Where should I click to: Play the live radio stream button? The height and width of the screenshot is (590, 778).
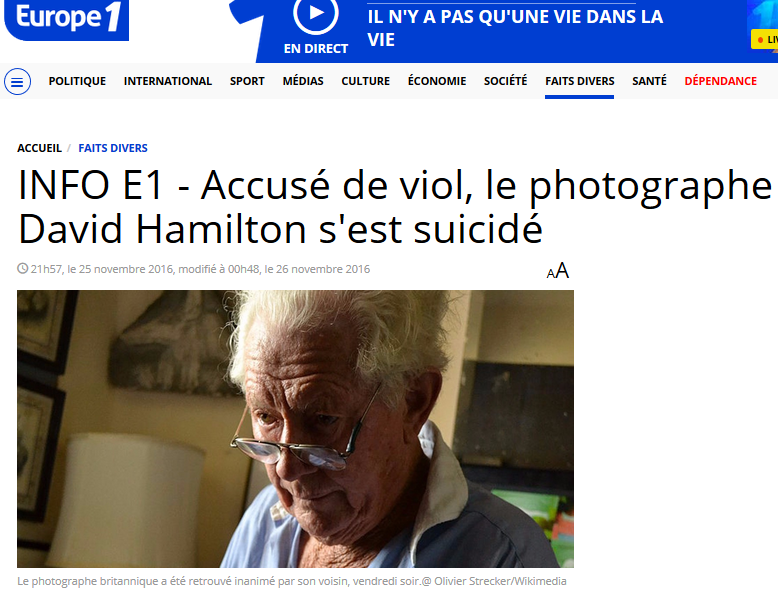click(x=316, y=15)
